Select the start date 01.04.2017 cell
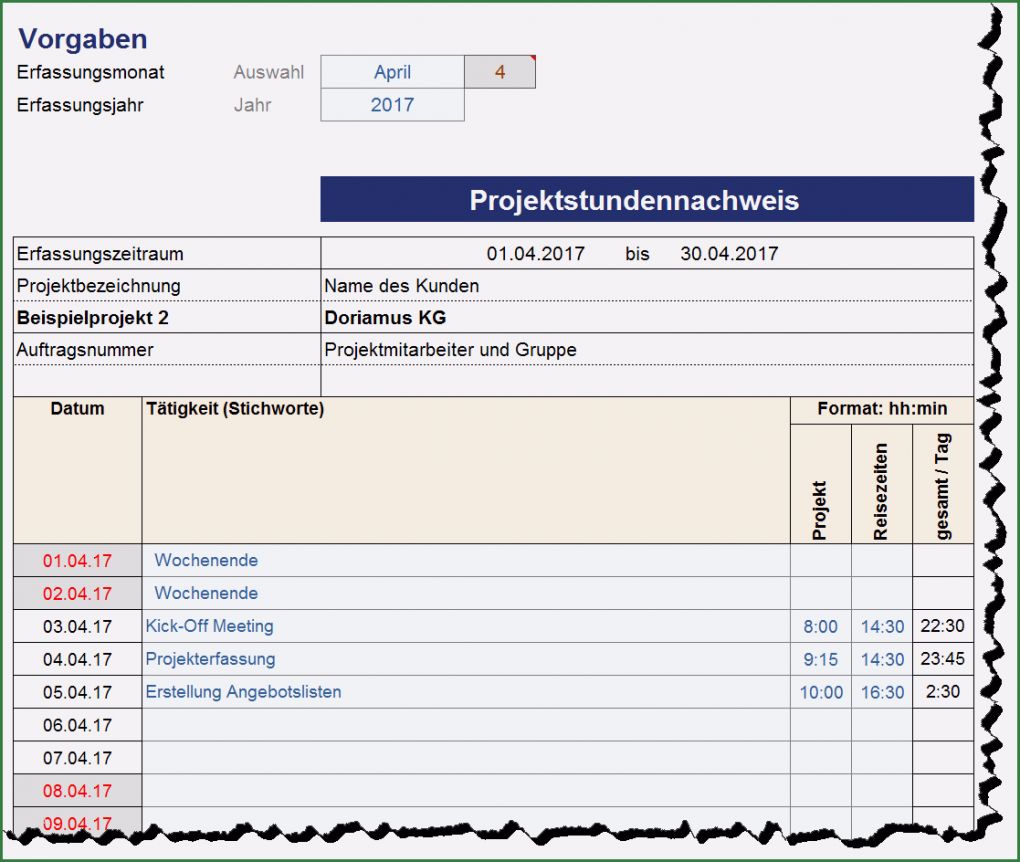 pos(535,254)
